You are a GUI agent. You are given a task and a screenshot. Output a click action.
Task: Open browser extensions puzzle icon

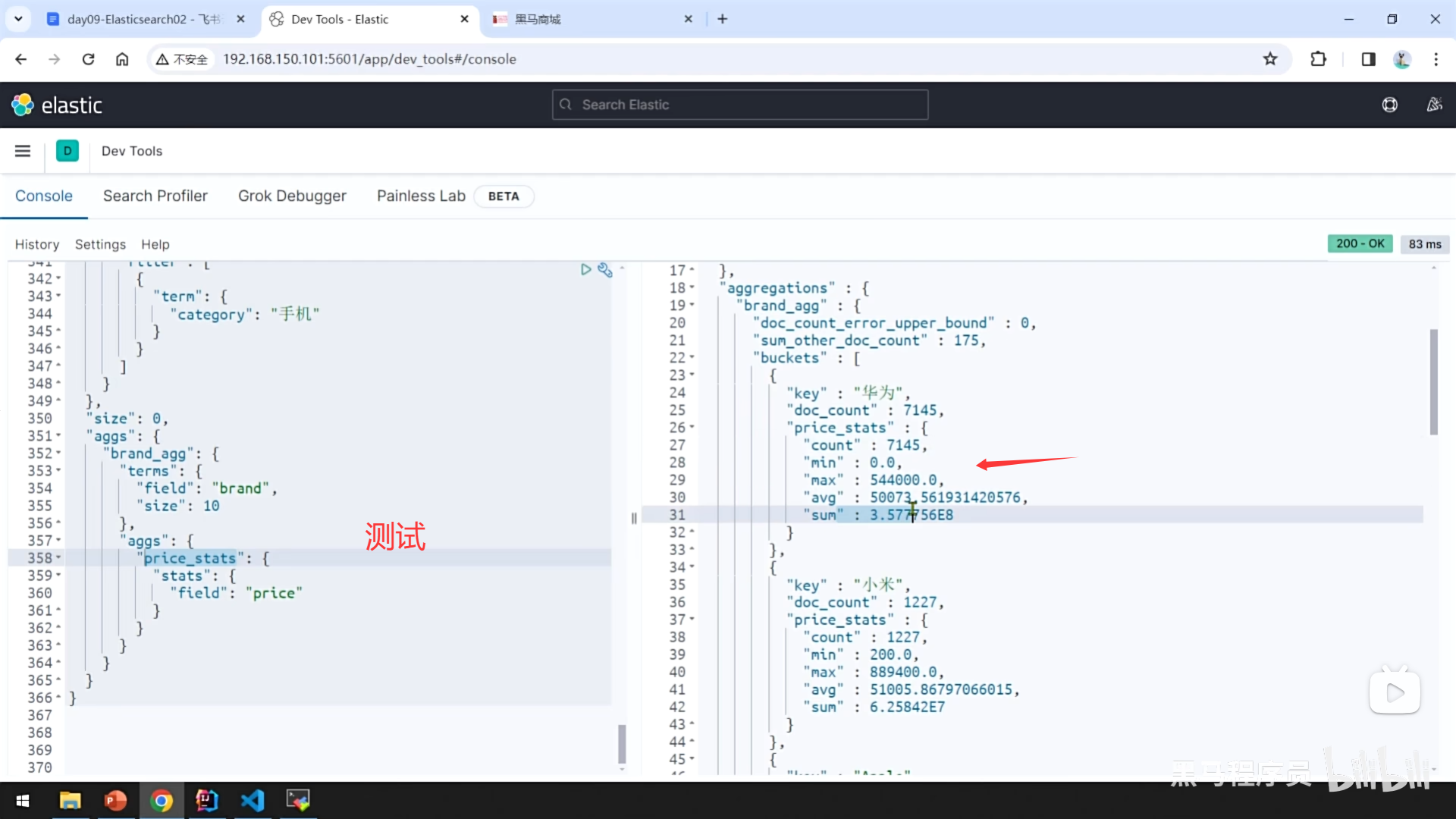pos(1319,59)
